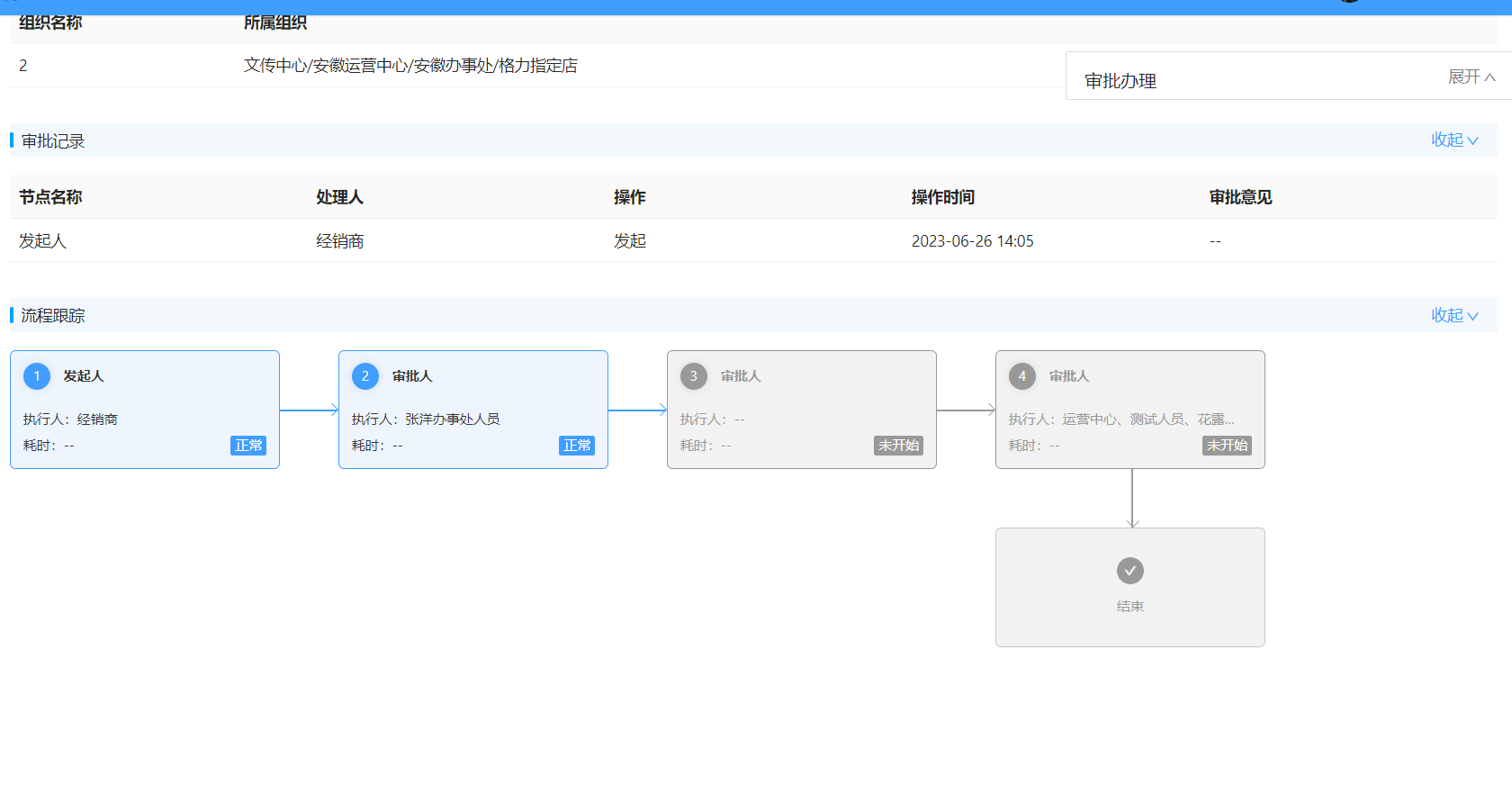Viewport: 1512px width, 812px height.
Task: Select the 结束 label in end node
Action: pyautogui.click(x=1130, y=607)
